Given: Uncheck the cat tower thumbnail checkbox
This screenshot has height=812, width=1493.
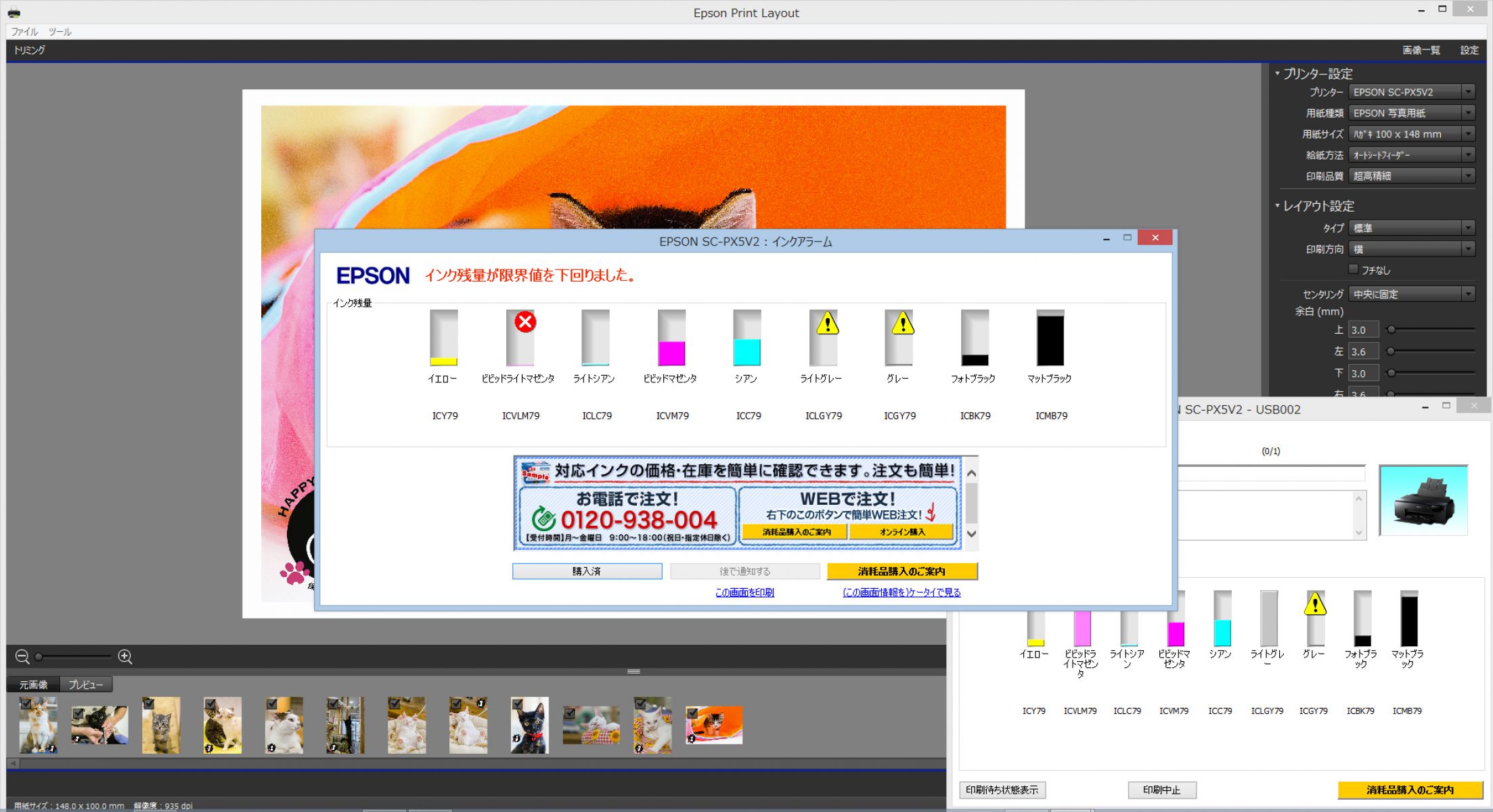Looking at the screenshot, I should (333, 704).
